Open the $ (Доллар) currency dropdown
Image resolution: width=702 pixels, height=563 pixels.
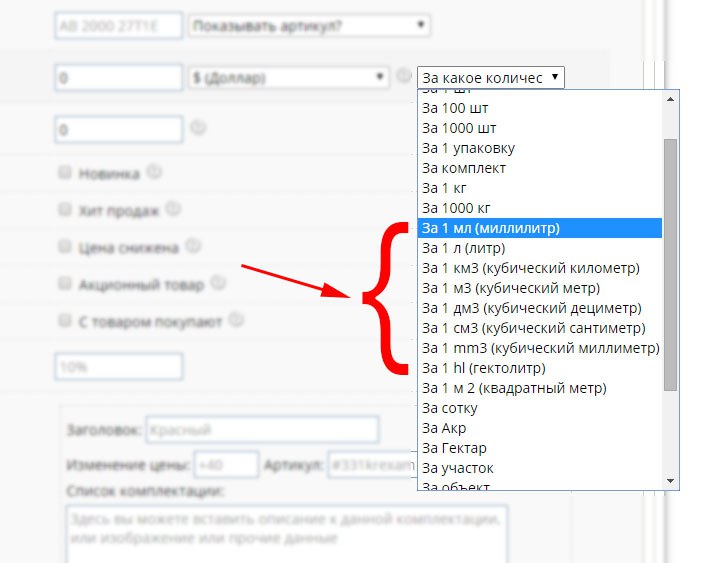coord(289,77)
